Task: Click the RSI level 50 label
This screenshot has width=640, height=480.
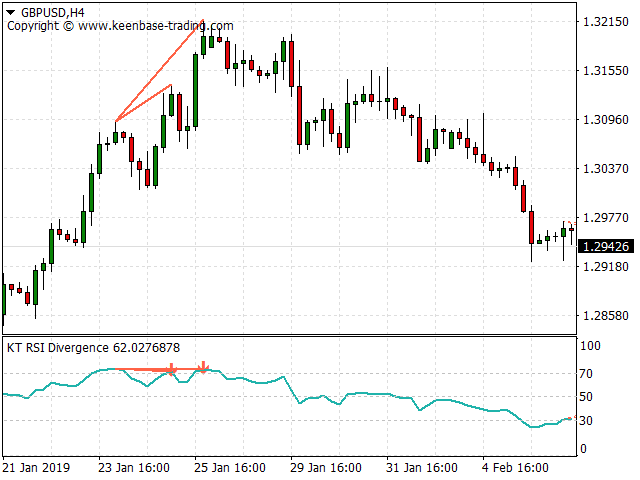Action: (x=586, y=397)
